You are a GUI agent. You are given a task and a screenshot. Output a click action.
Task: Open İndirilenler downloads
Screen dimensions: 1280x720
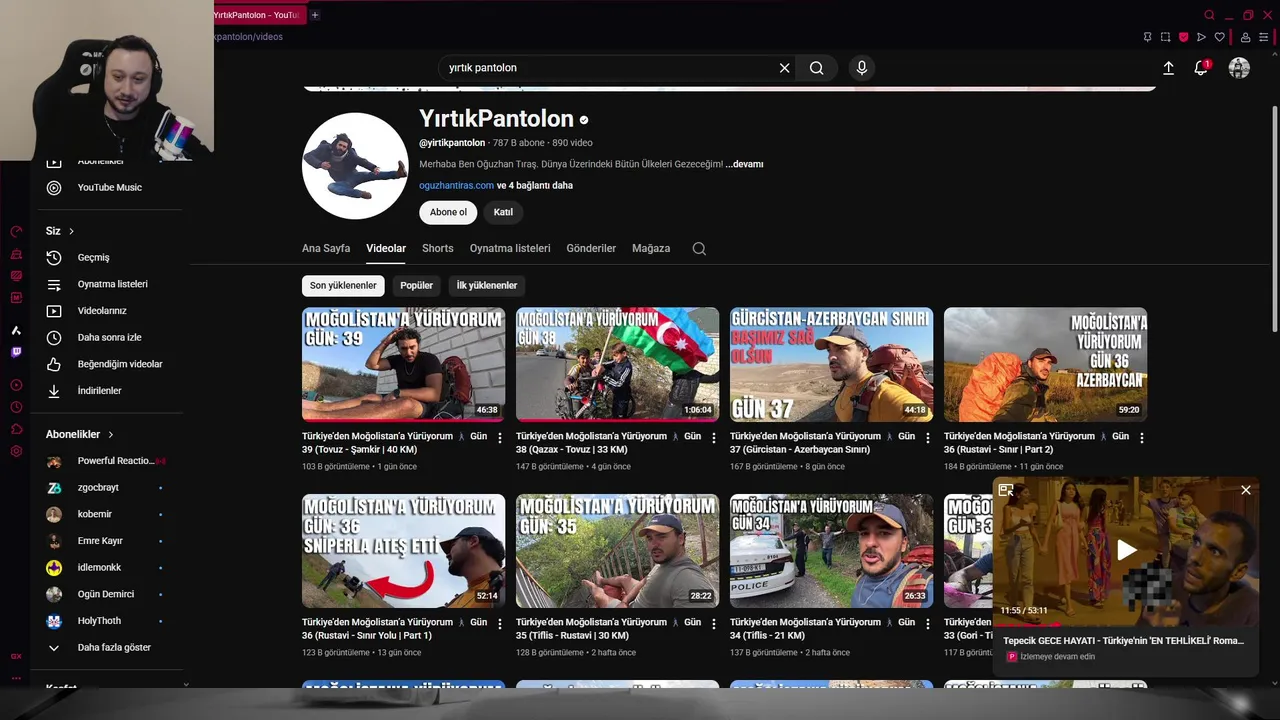tap(99, 390)
